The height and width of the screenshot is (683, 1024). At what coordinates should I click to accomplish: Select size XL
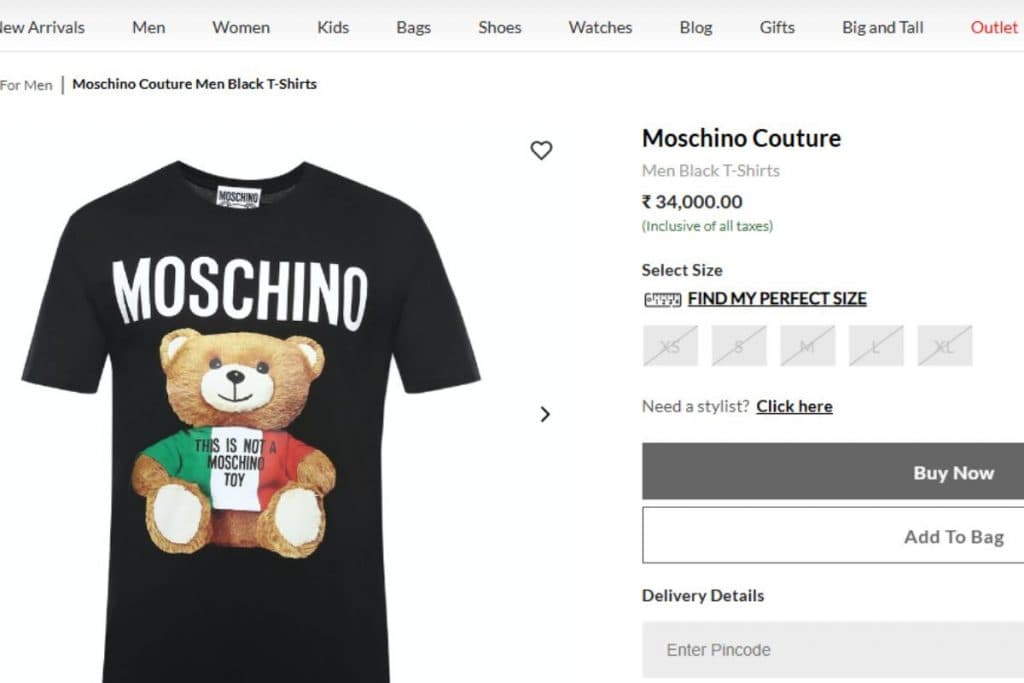click(x=944, y=346)
